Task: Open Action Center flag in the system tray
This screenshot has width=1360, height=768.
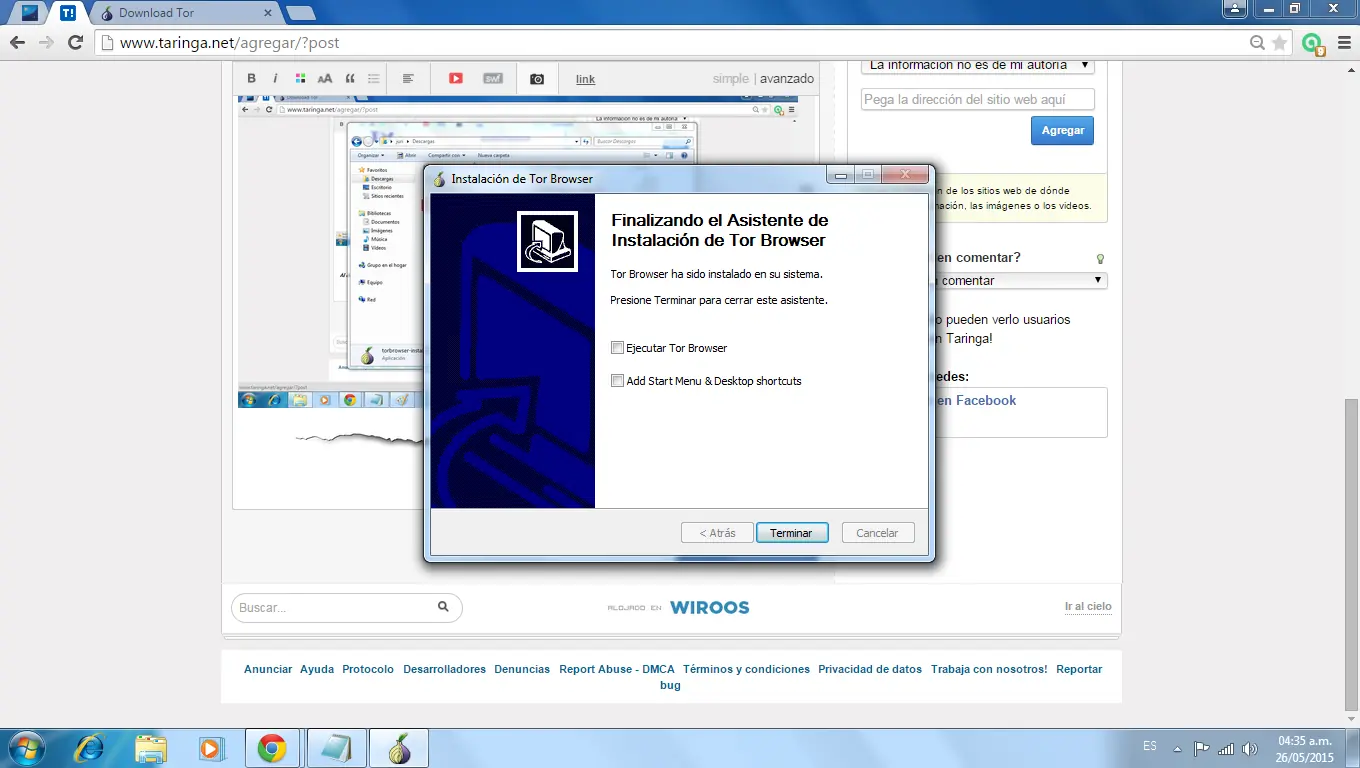Action: [x=1202, y=748]
